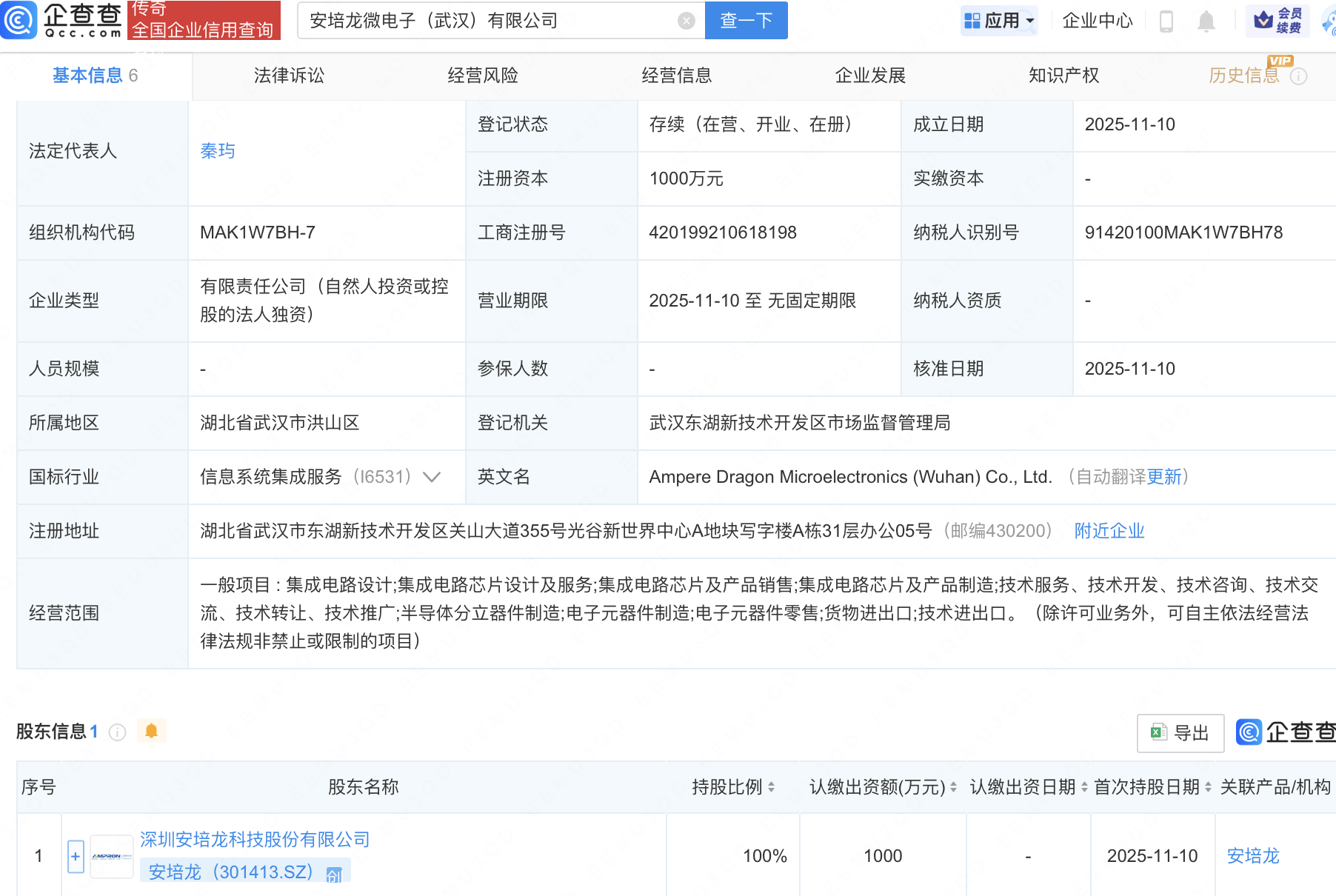Click the Qichacha logo in the header
Image resolution: width=1336 pixels, height=896 pixels.
61,20
